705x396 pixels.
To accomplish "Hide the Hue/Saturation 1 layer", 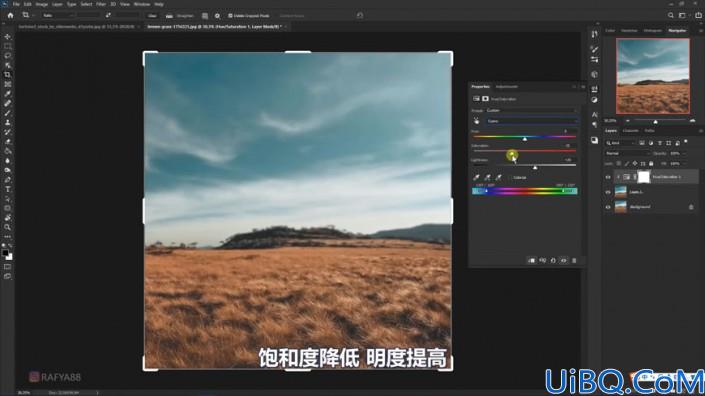I will 608,178.
